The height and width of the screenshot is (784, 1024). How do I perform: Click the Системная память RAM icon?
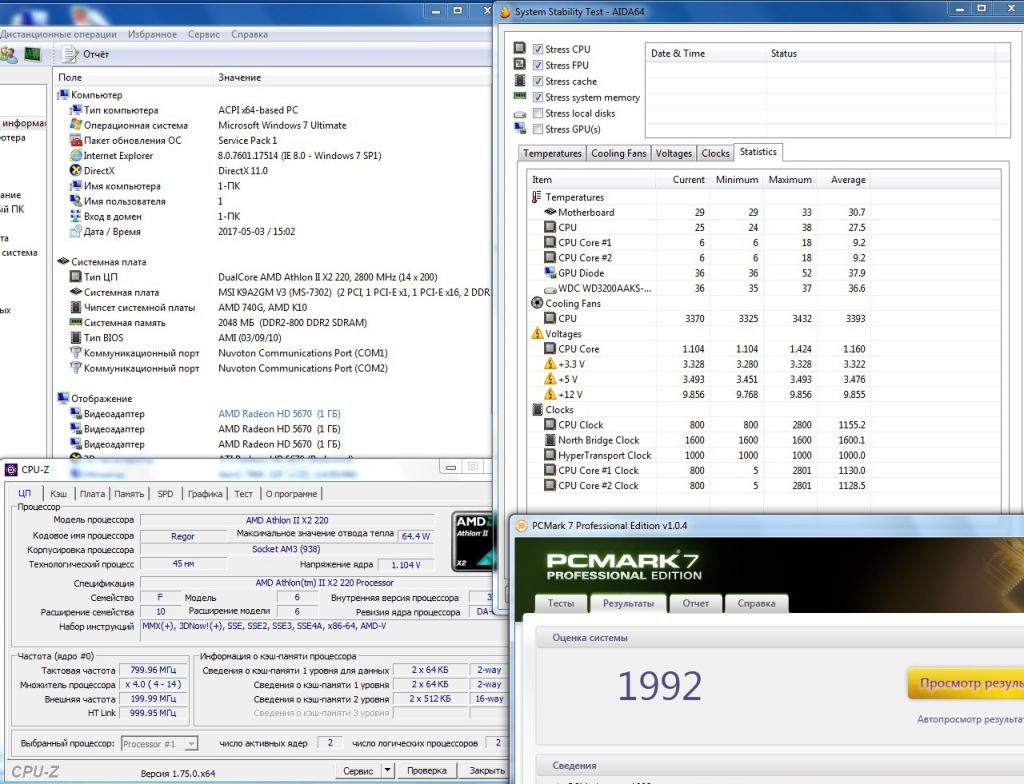76,322
